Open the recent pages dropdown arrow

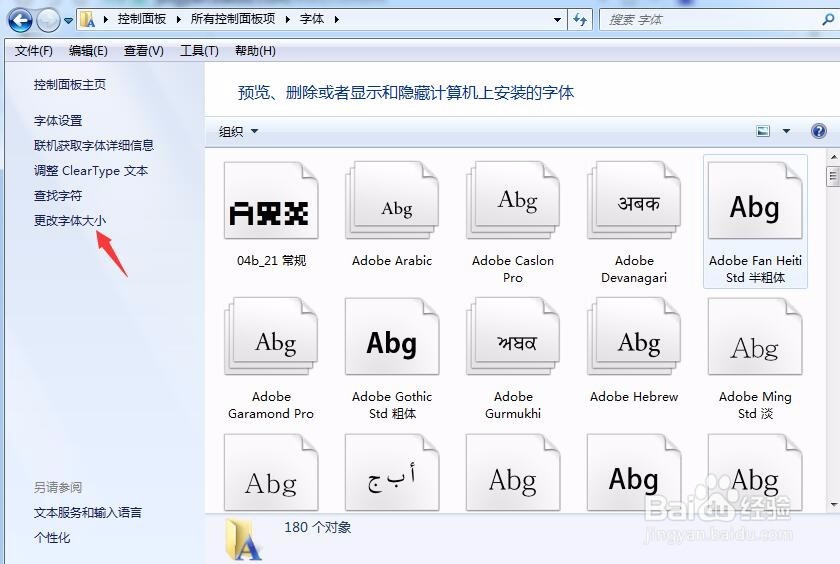[x=68, y=21]
